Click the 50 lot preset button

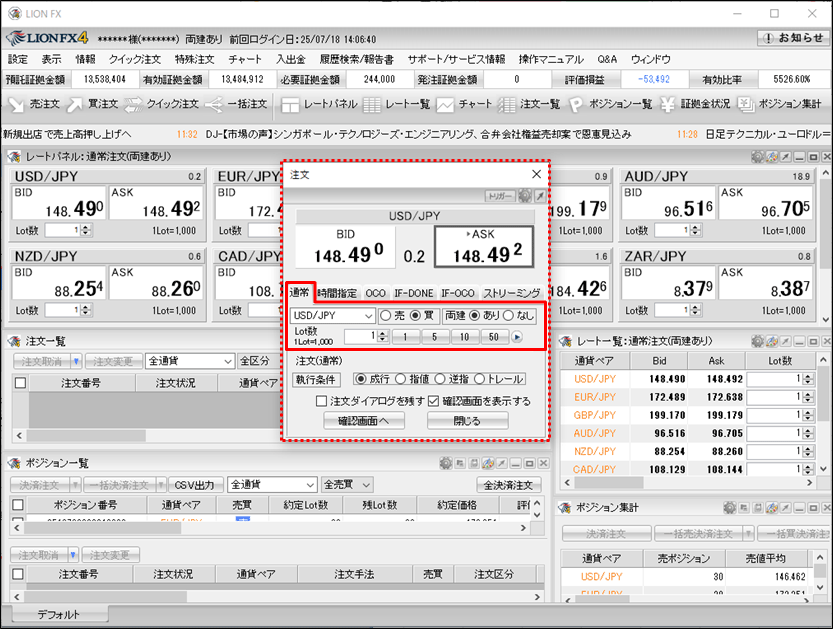coord(494,337)
